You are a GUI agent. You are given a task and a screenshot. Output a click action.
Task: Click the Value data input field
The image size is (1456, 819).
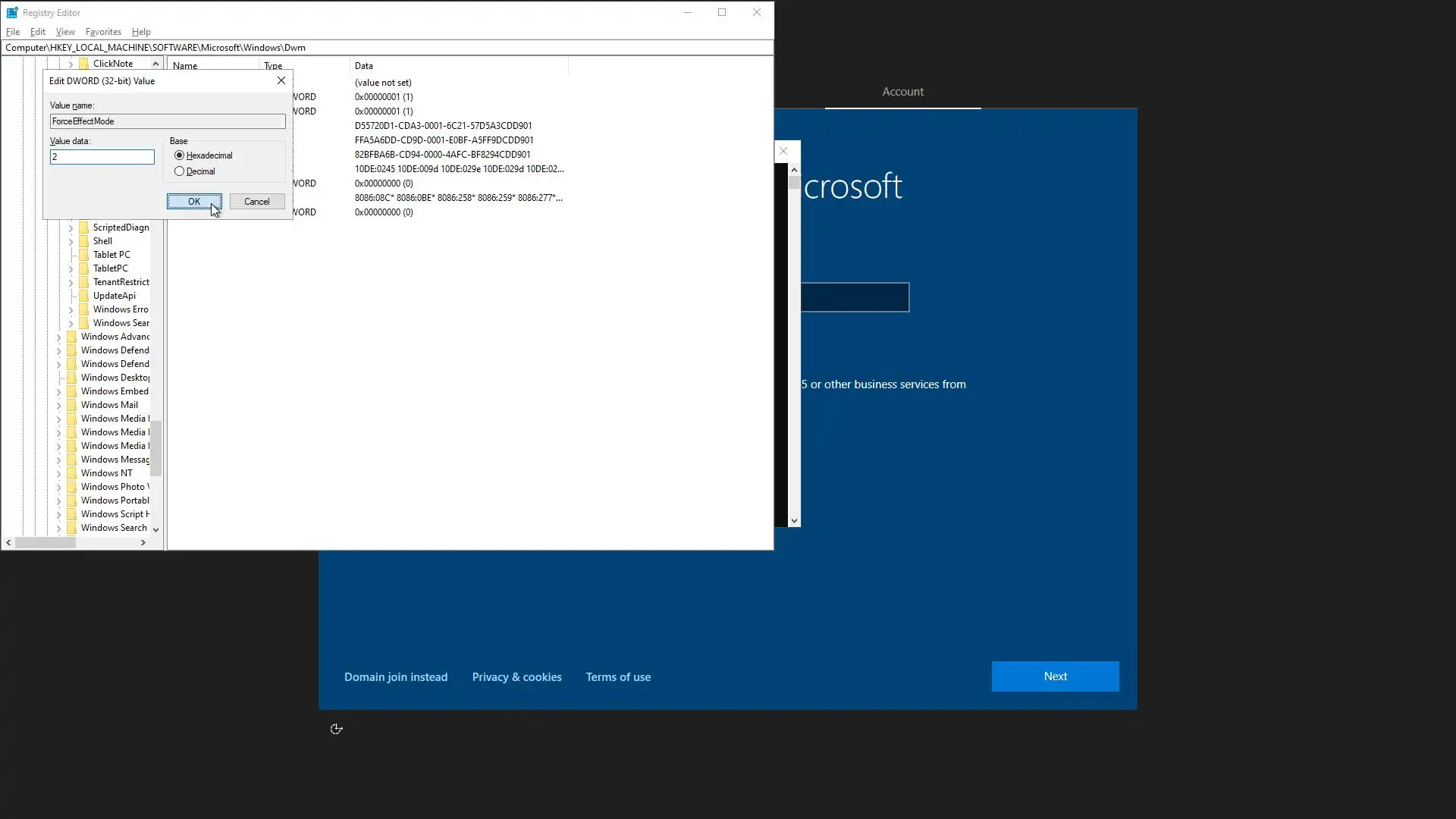tap(102, 157)
